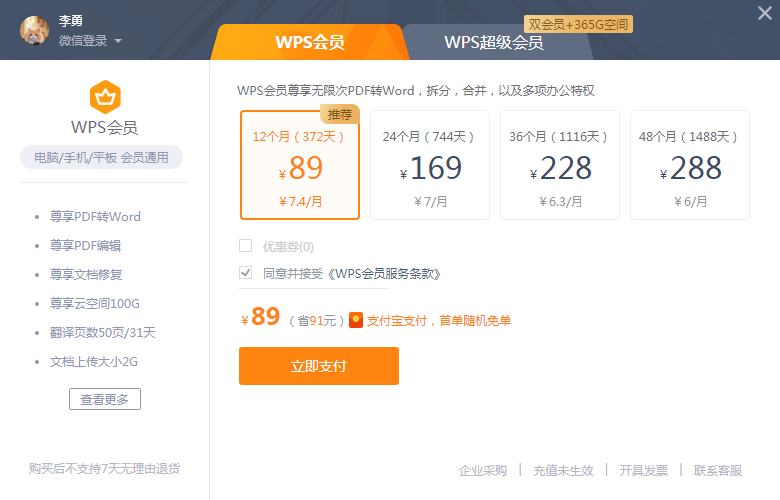
Task: Click the 尊享文档修复 feature item
Action: coord(86,275)
